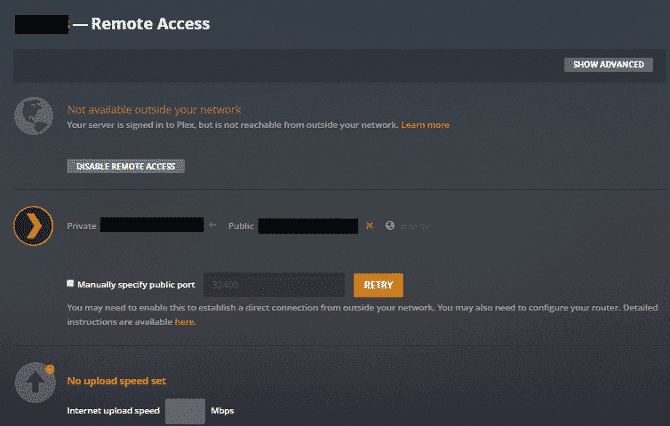Click the Mbps unit label
The image size is (670, 426).
[222, 411]
